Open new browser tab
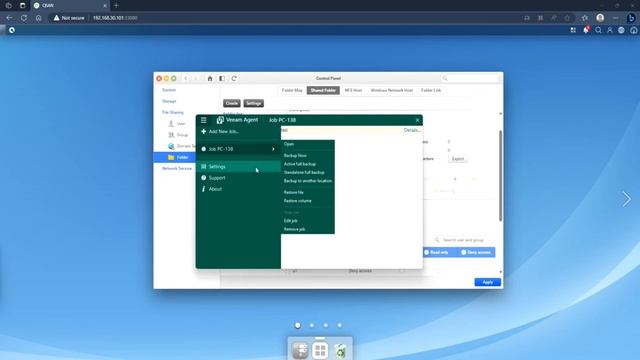This screenshot has height=360, width=640. (x=116, y=6)
